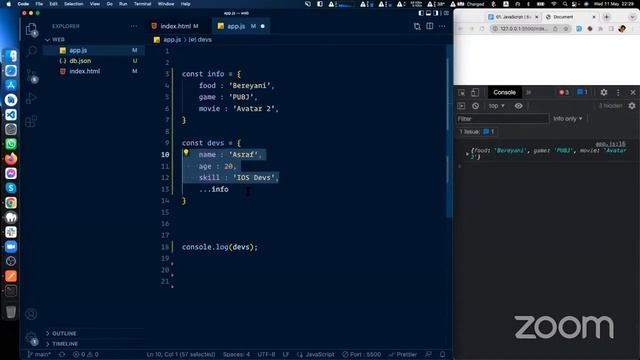
Task: Open Explorer panel More Actions ellipsis
Action: (x=134, y=26)
